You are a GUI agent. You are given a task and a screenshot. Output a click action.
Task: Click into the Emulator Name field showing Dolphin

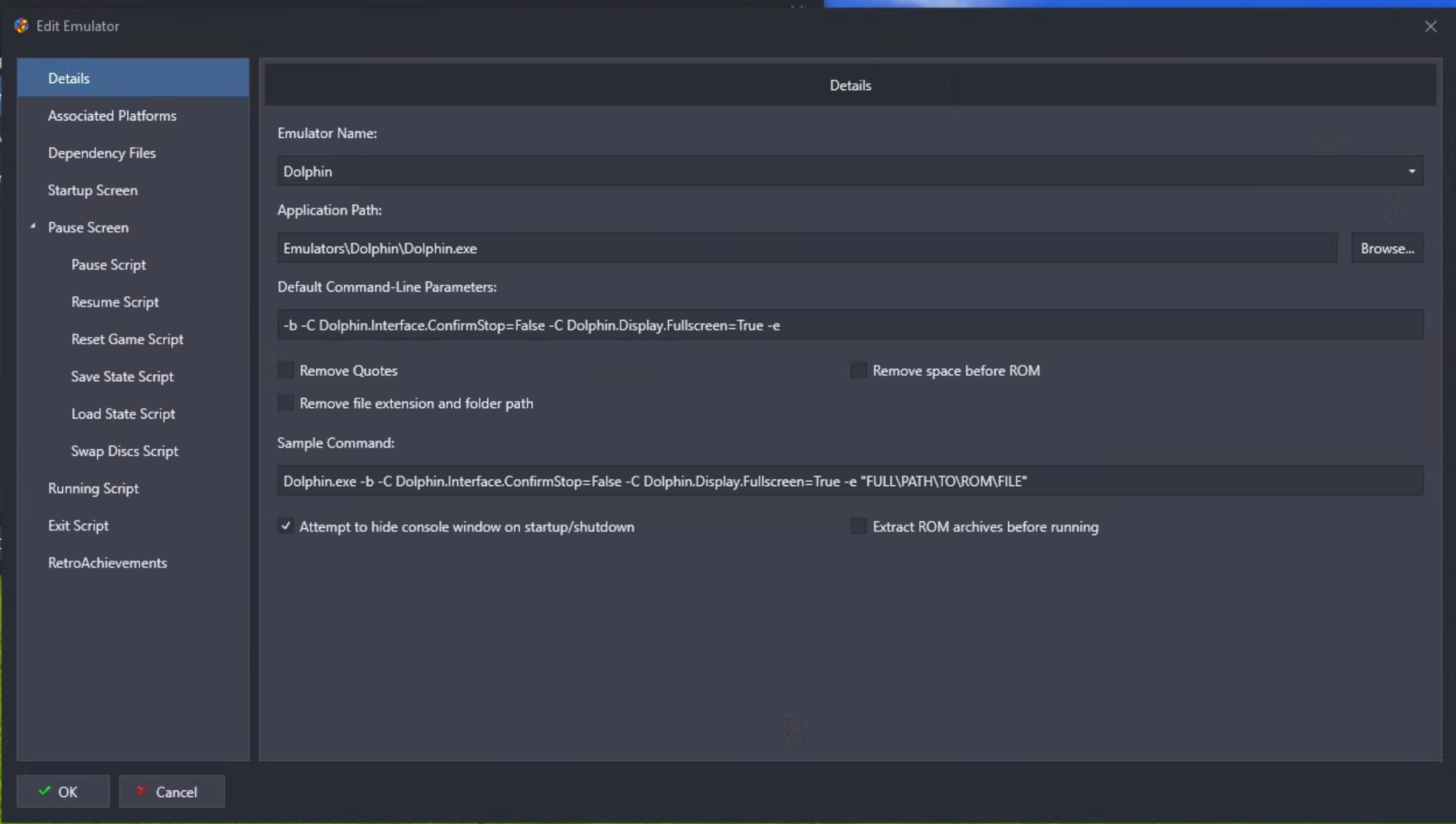pyautogui.click(x=850, y=171)
